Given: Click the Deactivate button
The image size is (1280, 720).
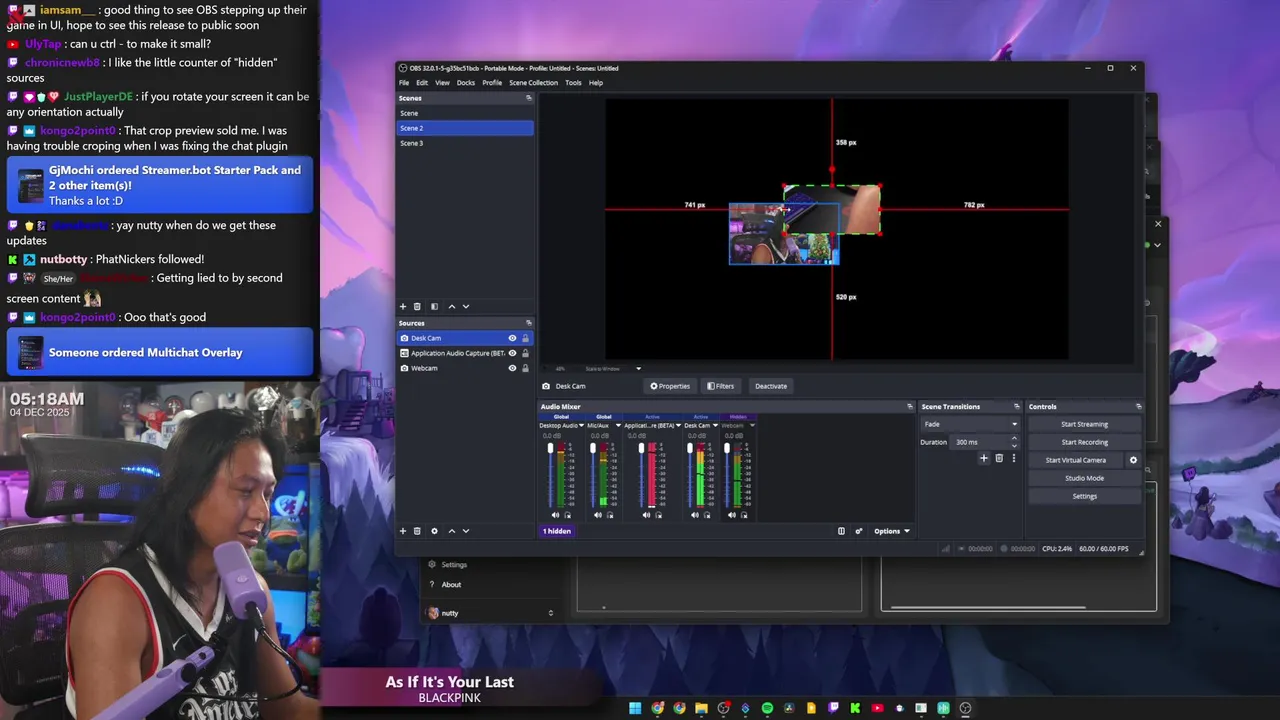Looking at the screenshot, I should point(771,386).
